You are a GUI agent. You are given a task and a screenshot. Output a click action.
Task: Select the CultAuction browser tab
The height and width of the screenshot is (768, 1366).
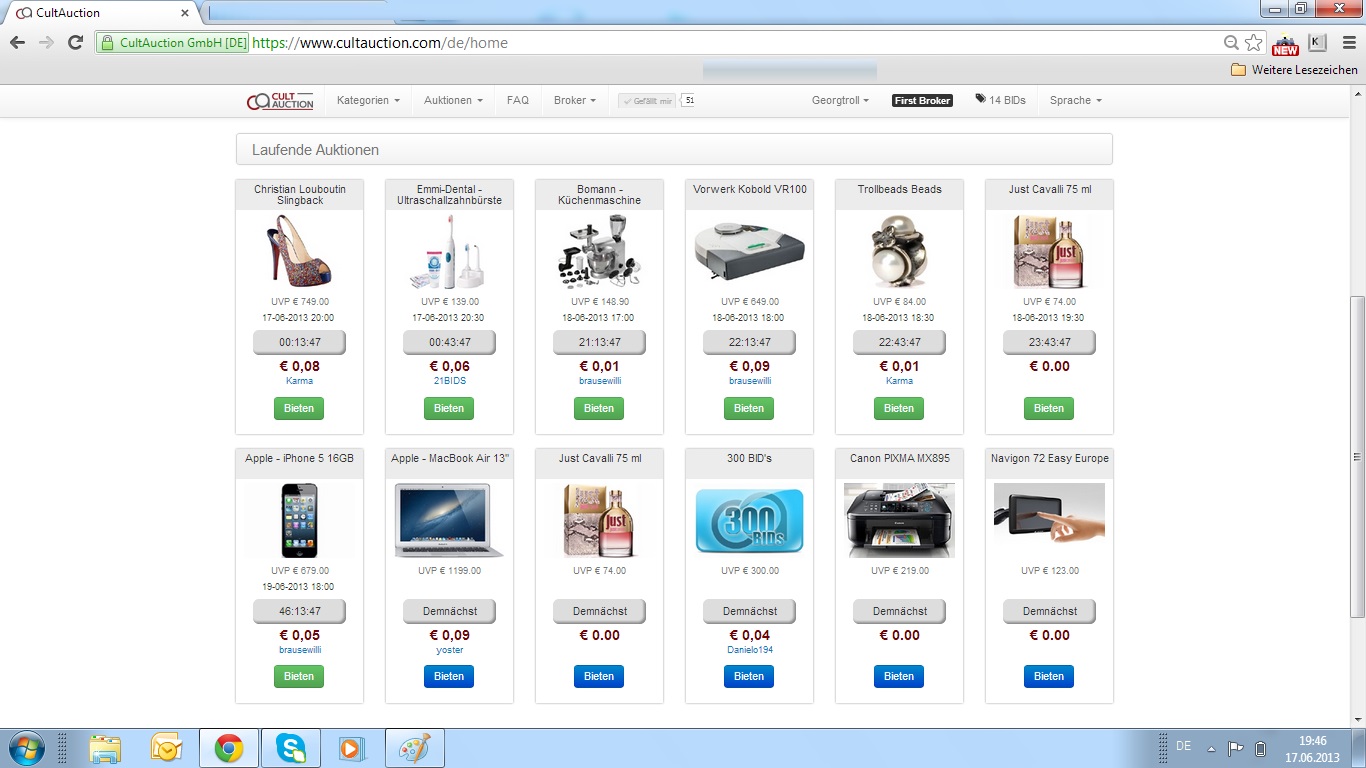point(100,13)
